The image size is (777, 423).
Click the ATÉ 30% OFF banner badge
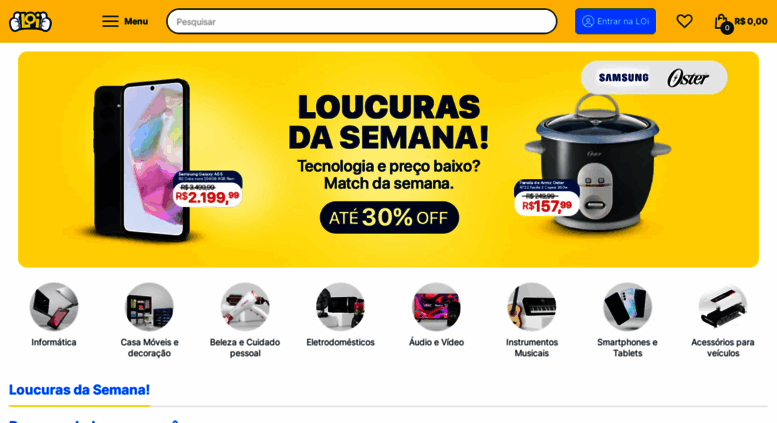(389, 217)
